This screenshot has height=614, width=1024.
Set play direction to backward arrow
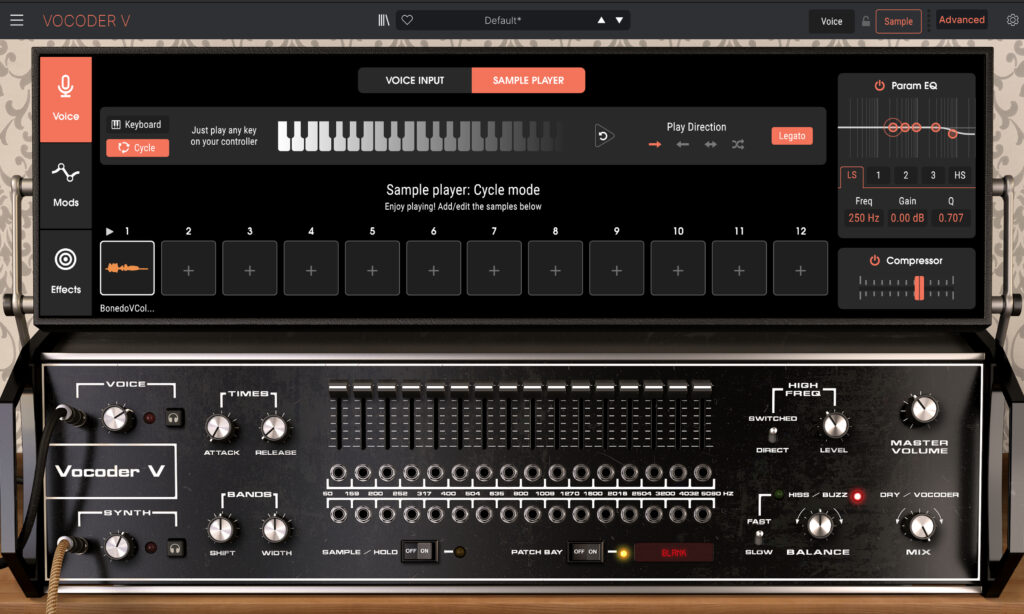click(682, 144)
